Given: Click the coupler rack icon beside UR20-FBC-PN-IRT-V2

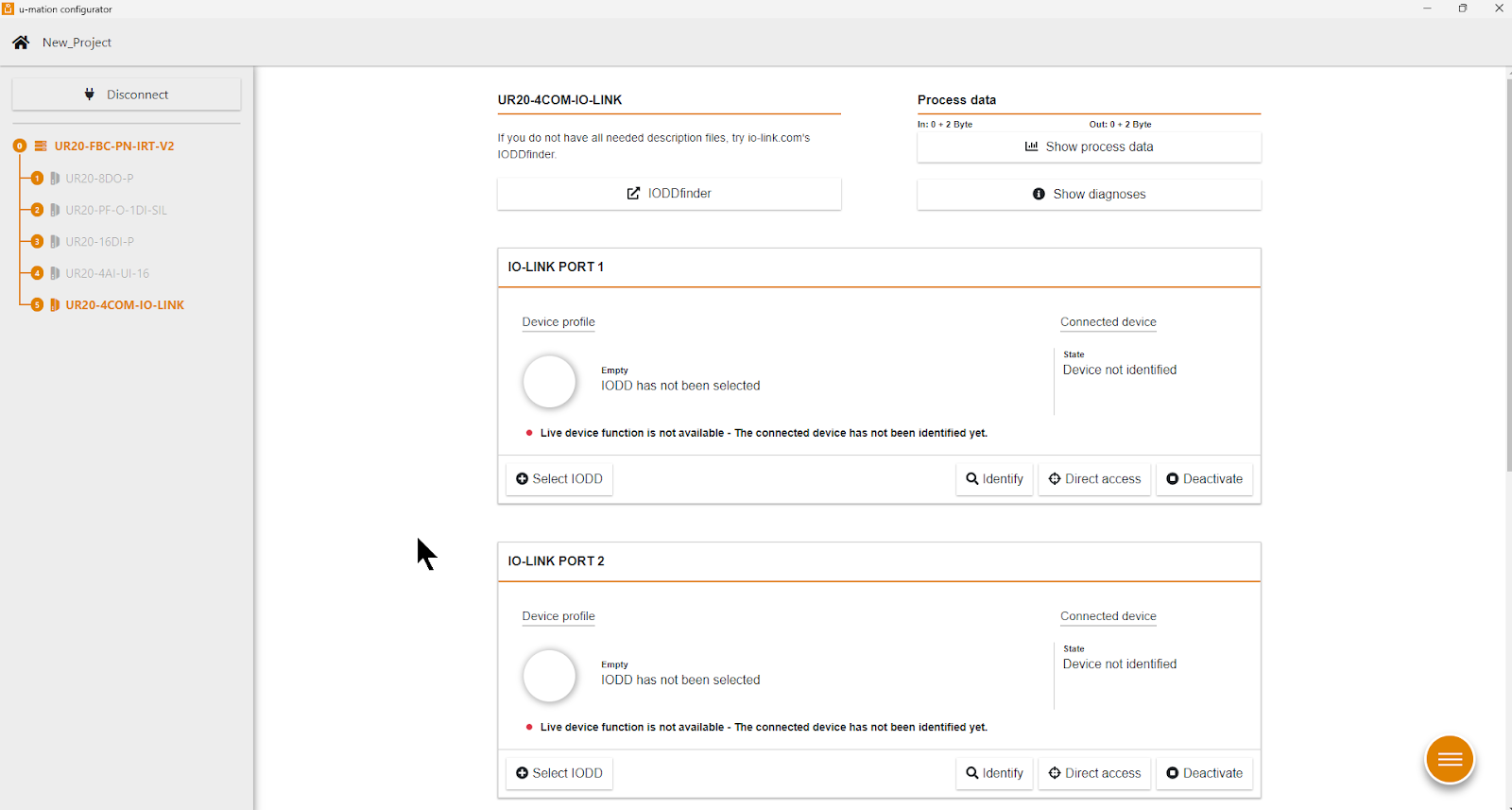Looking at the screenshot, I should [x=41, y=146].
